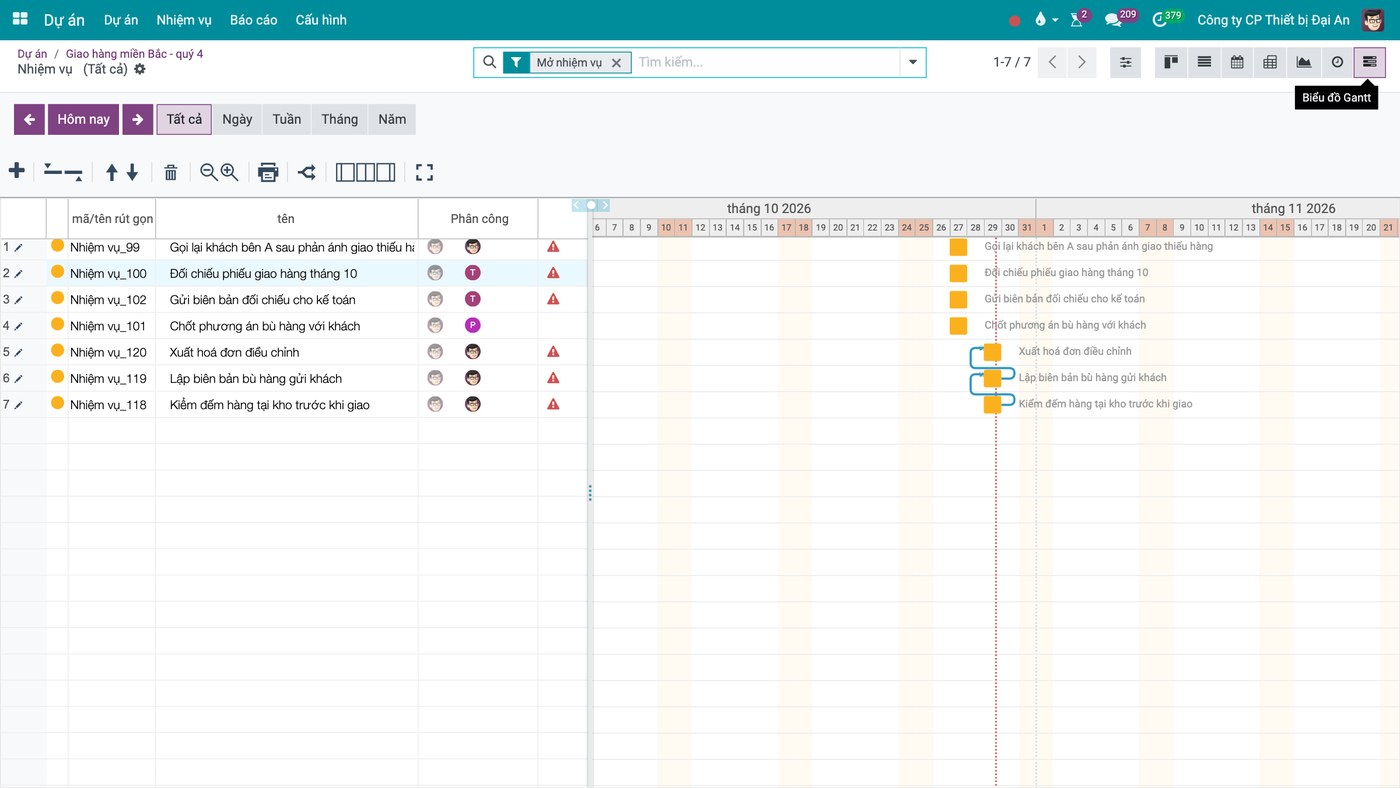Screen dimensions: 1400x788
Task: Enter fullscreen mode for the Gantt chart
Action: pos(424,172)
